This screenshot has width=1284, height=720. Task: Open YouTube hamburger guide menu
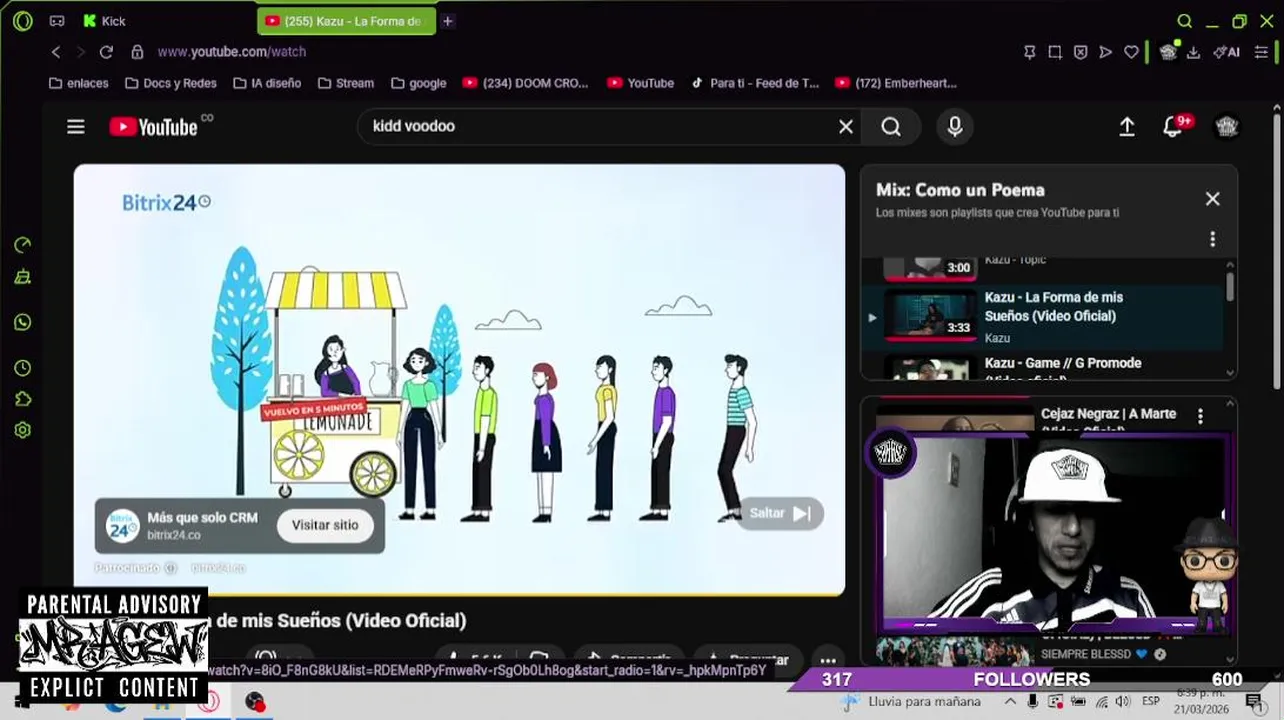tap(76, 127)
